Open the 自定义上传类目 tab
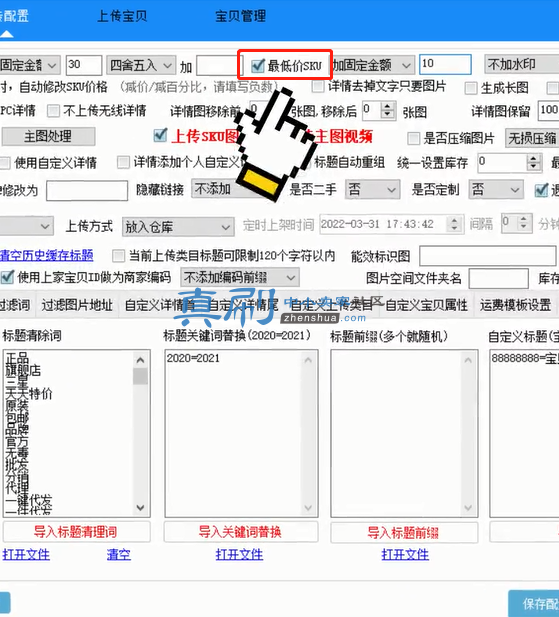Image resolution: width=559 pixels, height=617 pixels. click(x=330, y=305)
